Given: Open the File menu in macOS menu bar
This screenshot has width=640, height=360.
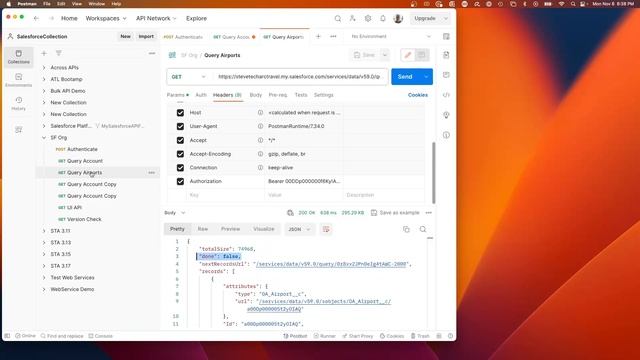Looking at the screenshot, I should pyautogui.click(x=47, y=4).
